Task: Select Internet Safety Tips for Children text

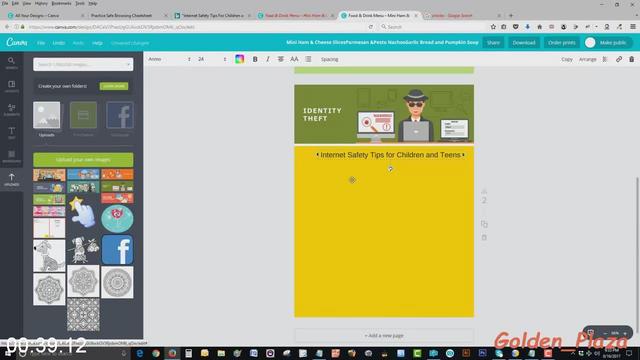Action: tap(391, 155)
